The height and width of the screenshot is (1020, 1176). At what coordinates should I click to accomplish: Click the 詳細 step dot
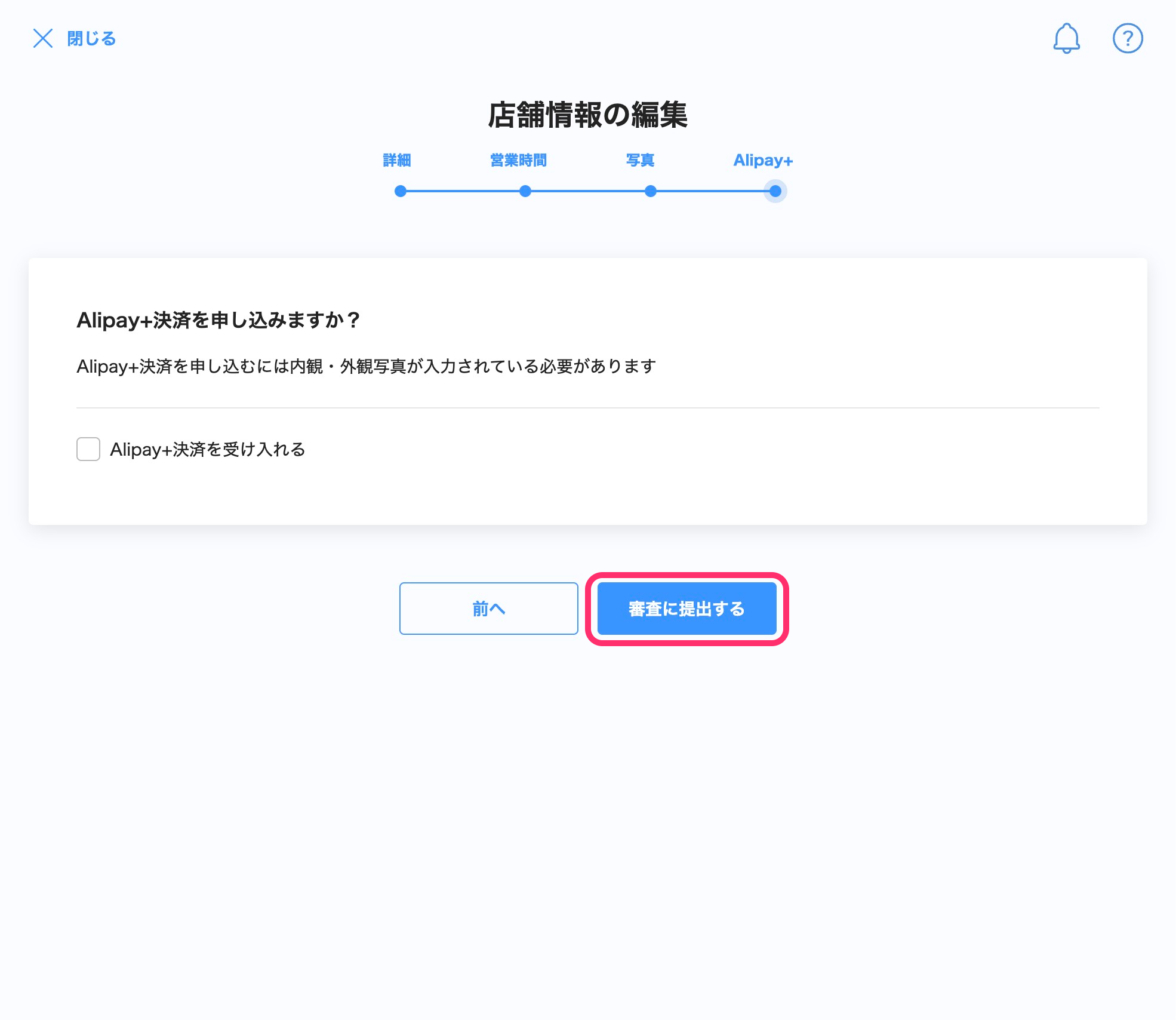pyautogui.click(x=401, y=191)
